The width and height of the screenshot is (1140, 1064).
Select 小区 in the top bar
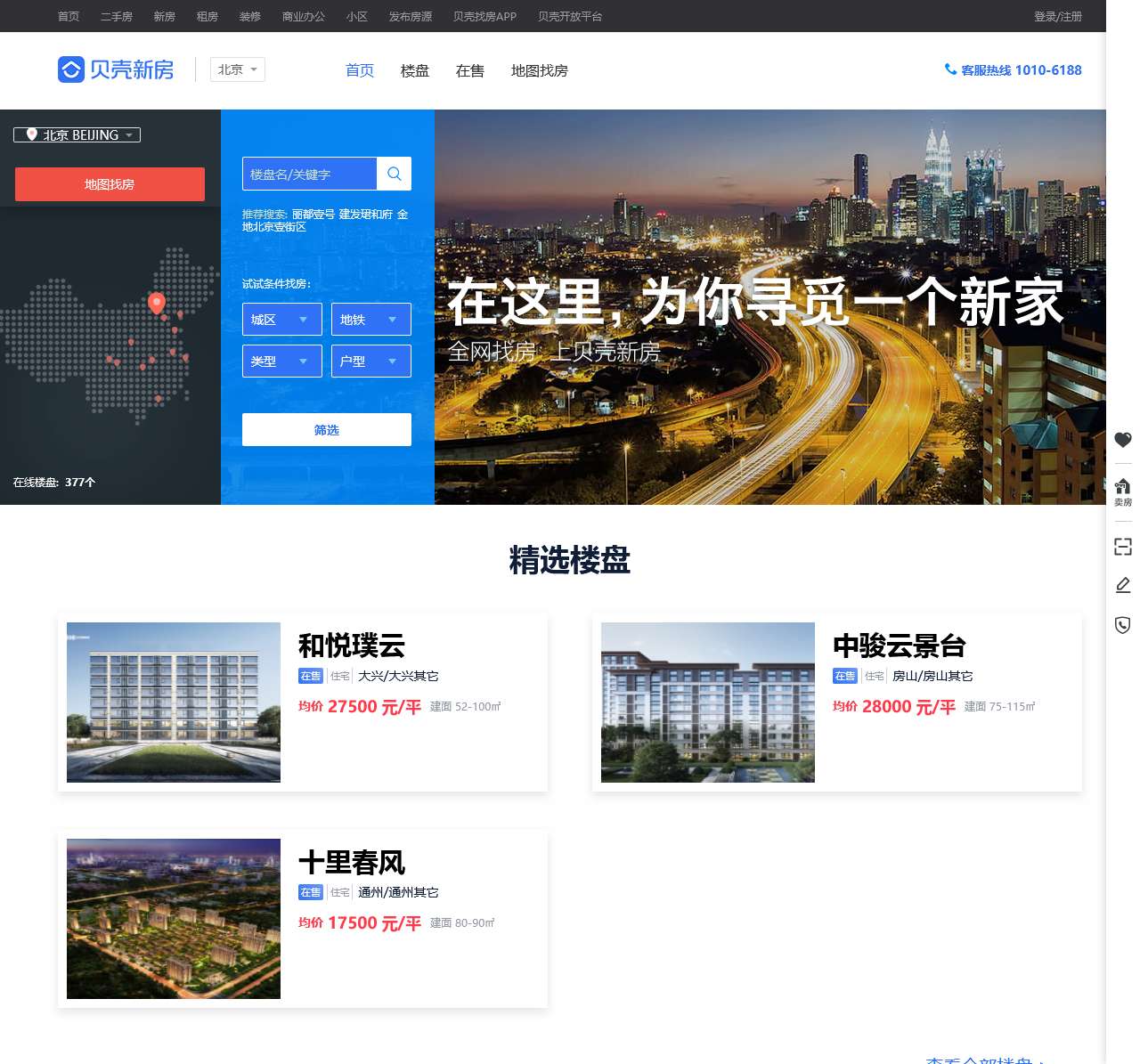pyautogui.click(x=357, y=16)
